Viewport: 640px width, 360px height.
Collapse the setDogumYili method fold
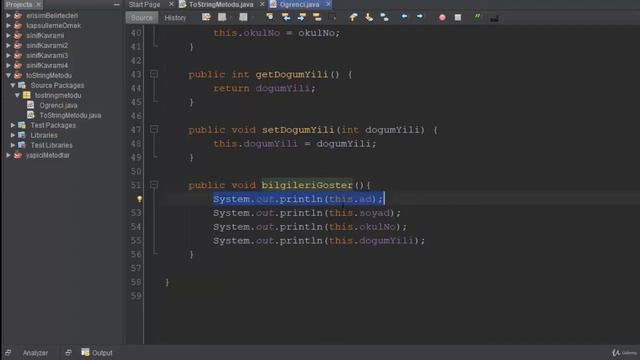pyautogui.click(x=154, y=129)
